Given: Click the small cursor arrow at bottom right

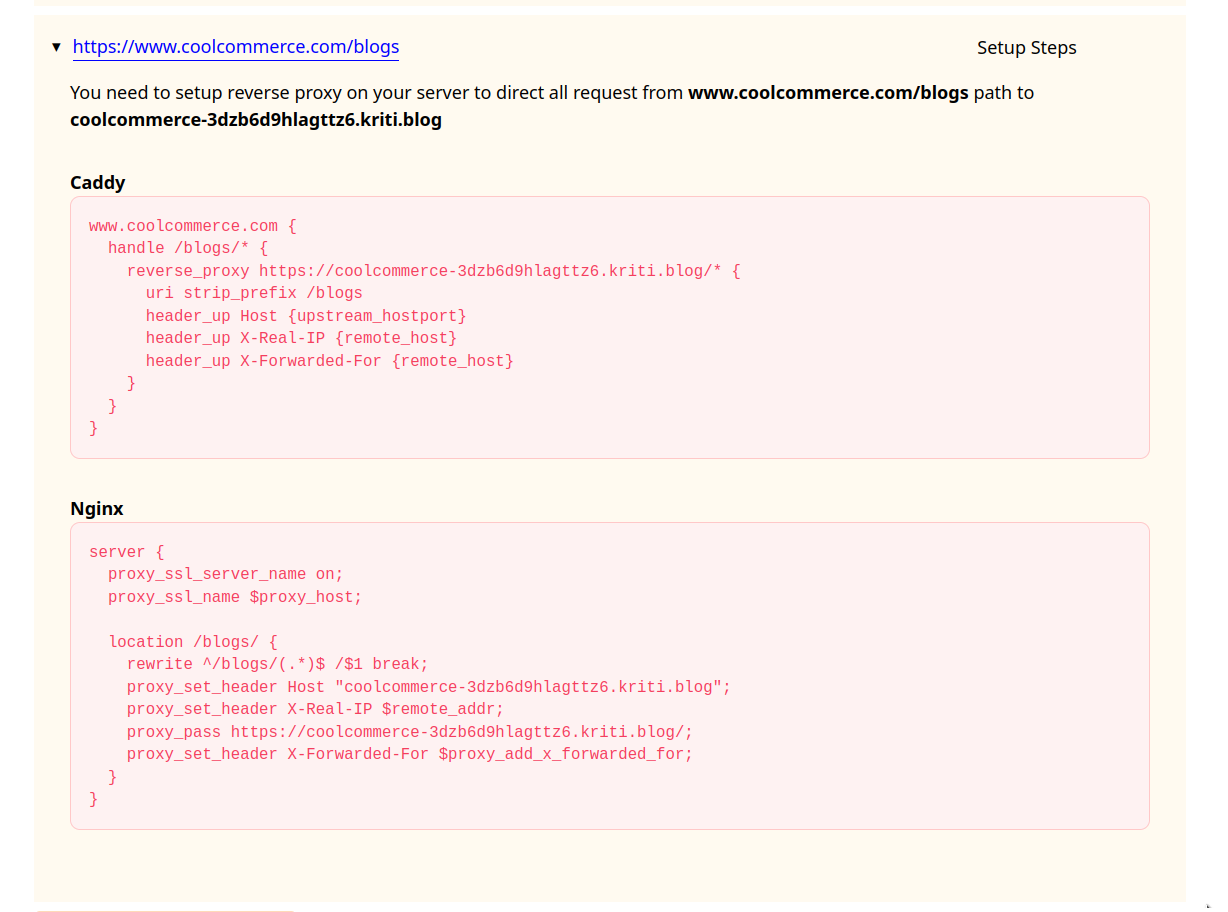Looking at the screenshot, I should (1207, 905).
